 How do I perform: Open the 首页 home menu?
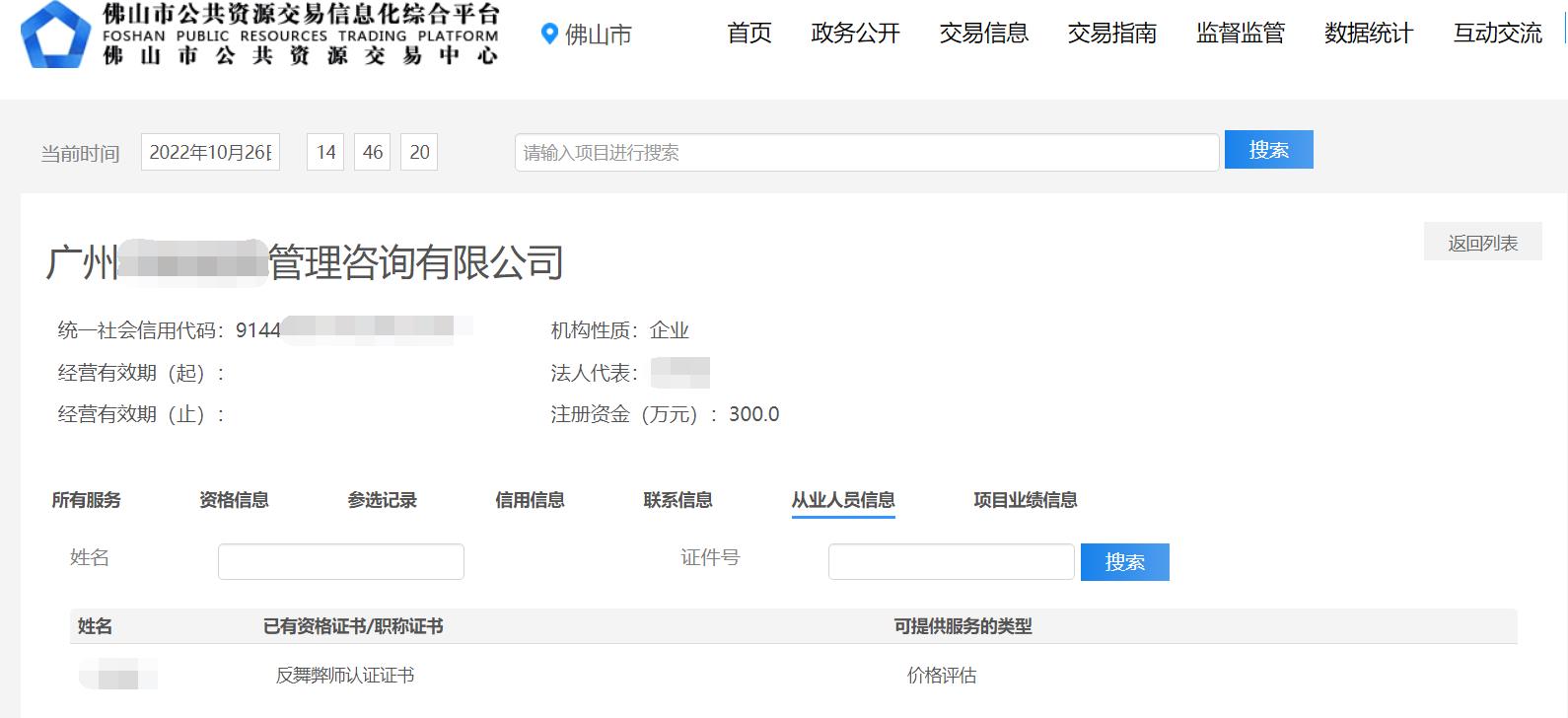pos(748,34)
